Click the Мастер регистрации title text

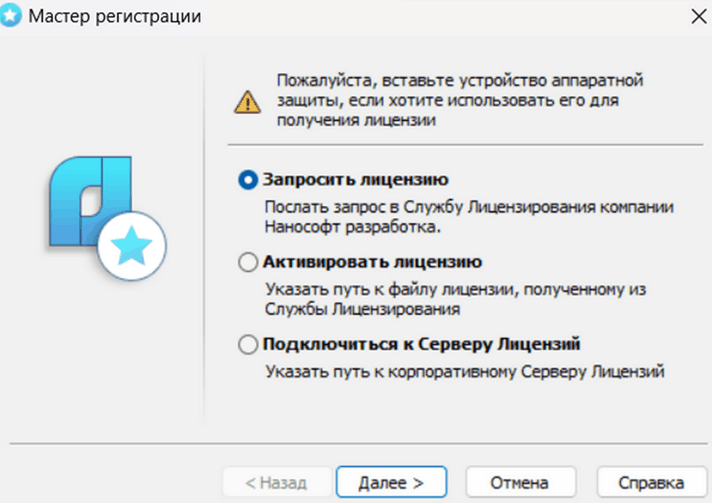click(115, 16)
